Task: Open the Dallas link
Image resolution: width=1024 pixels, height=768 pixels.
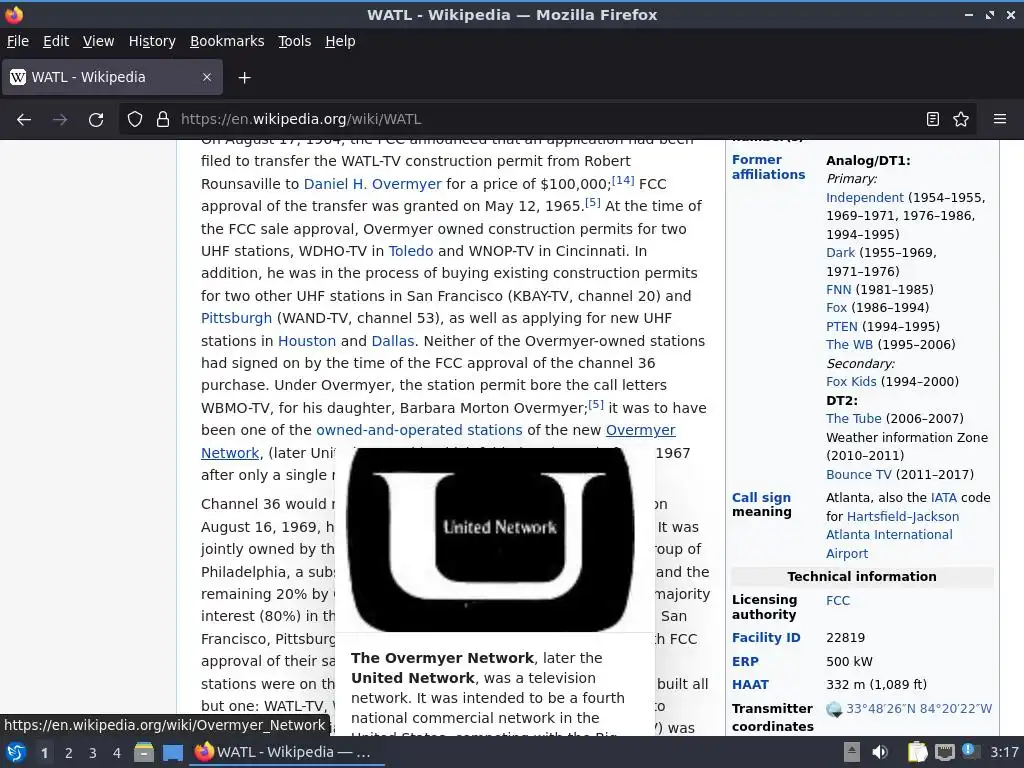Action: [392, 341]
